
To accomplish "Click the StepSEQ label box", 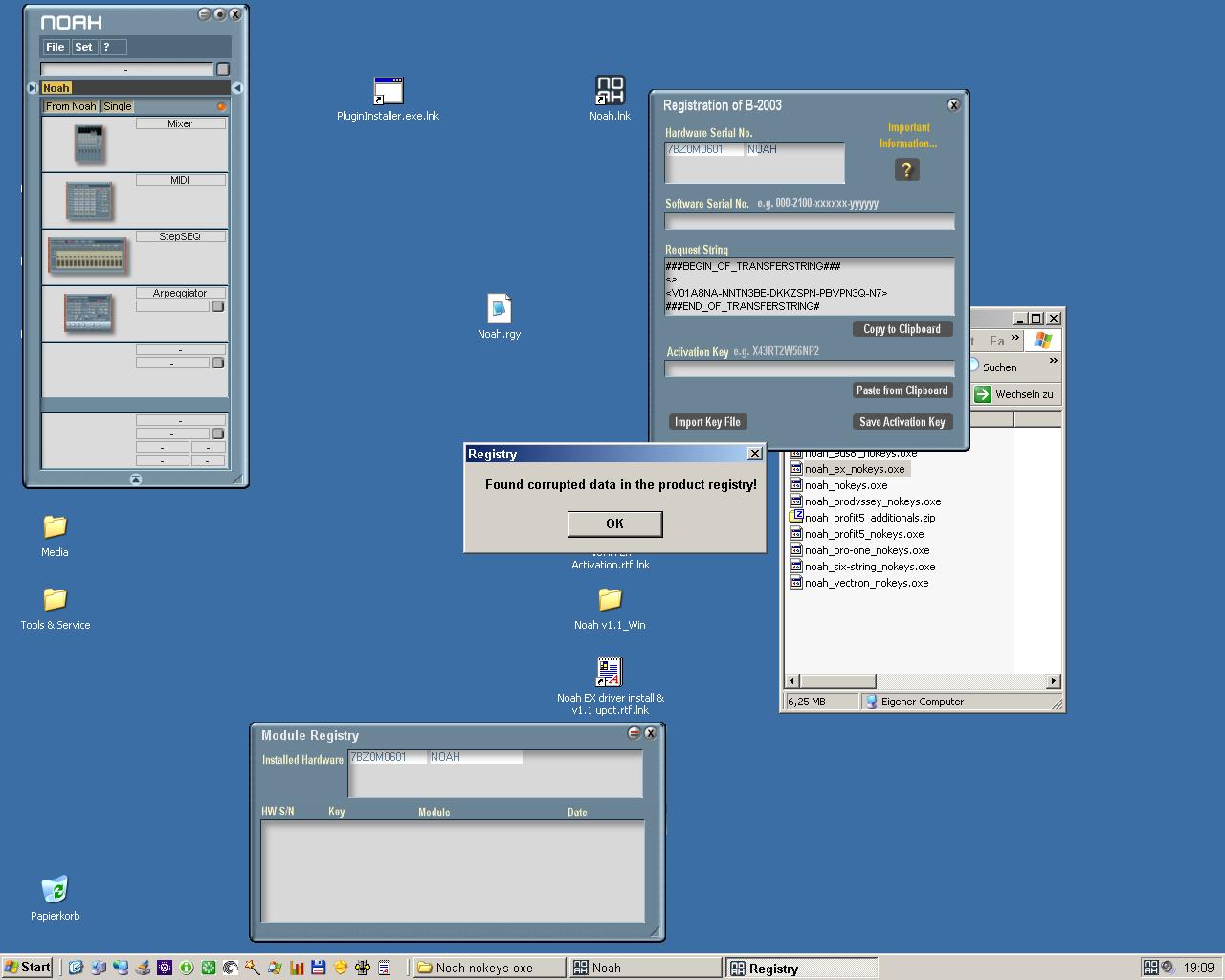I will click(x=180, y=236).
